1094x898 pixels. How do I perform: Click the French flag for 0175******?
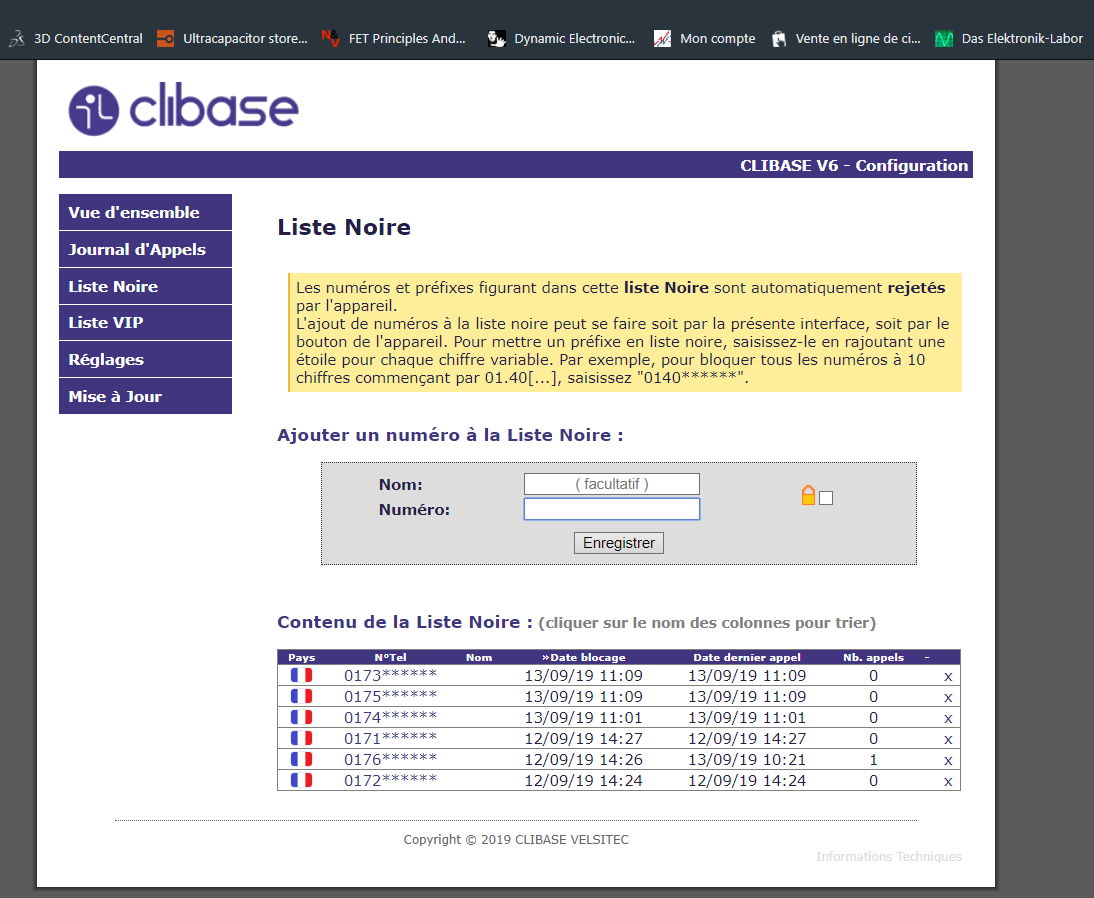301,696
